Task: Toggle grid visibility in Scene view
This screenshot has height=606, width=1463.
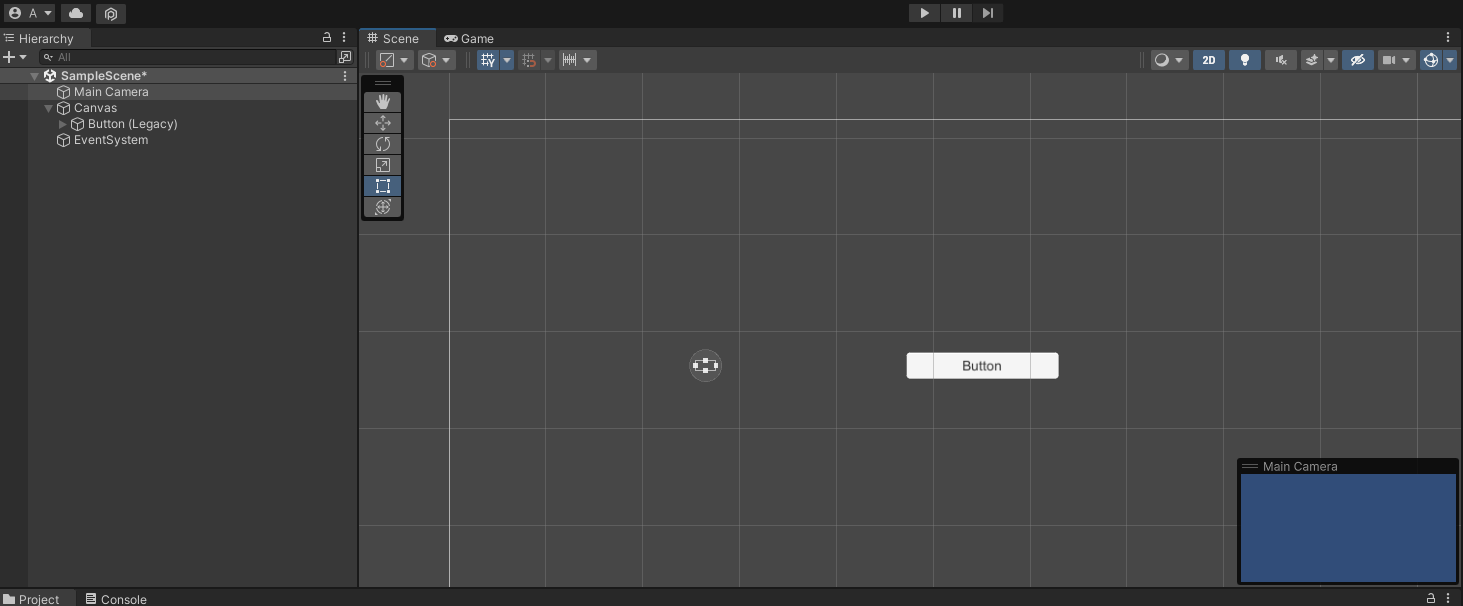Action: click(488, 60)
